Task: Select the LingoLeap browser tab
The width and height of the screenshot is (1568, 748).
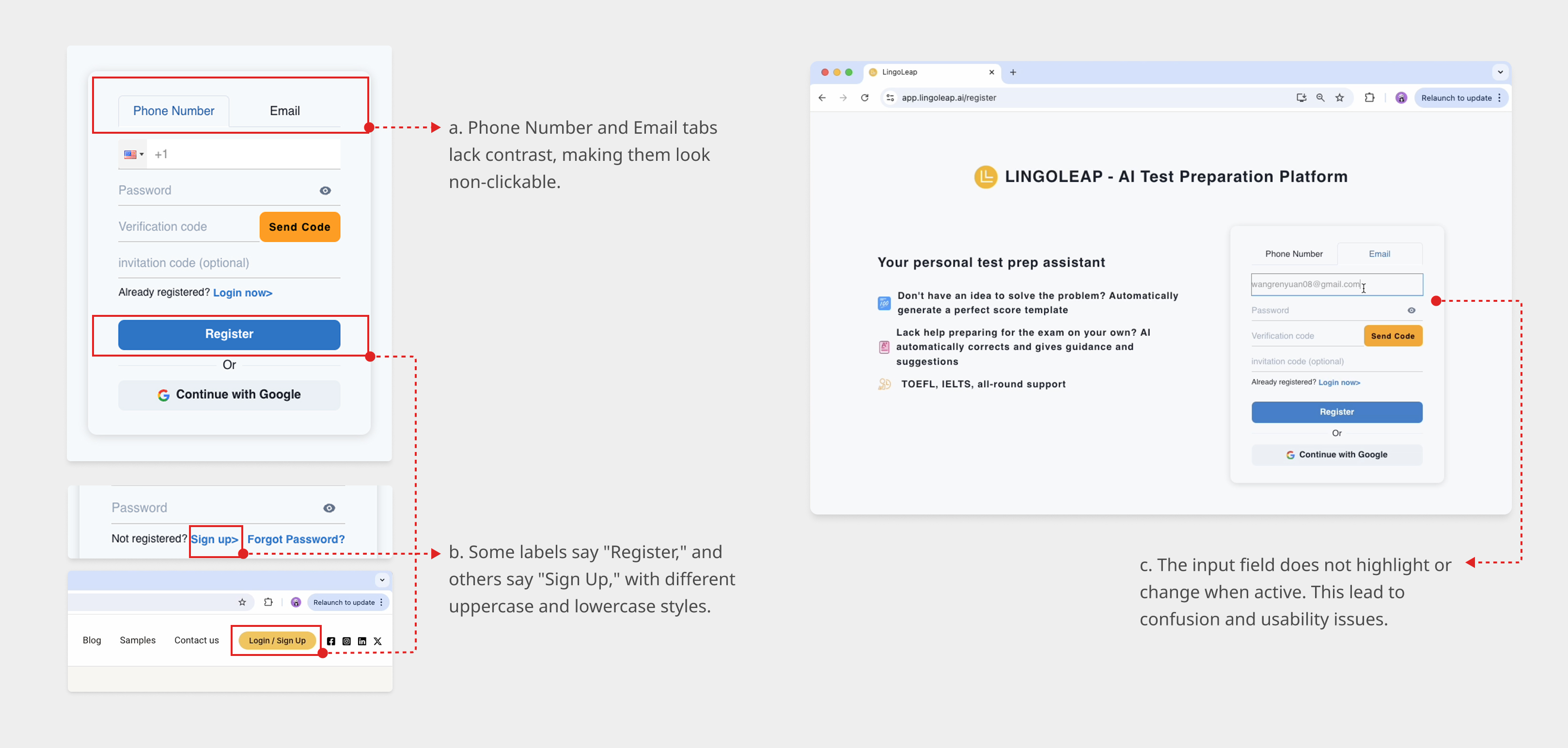Action: [x=933, y=73]
